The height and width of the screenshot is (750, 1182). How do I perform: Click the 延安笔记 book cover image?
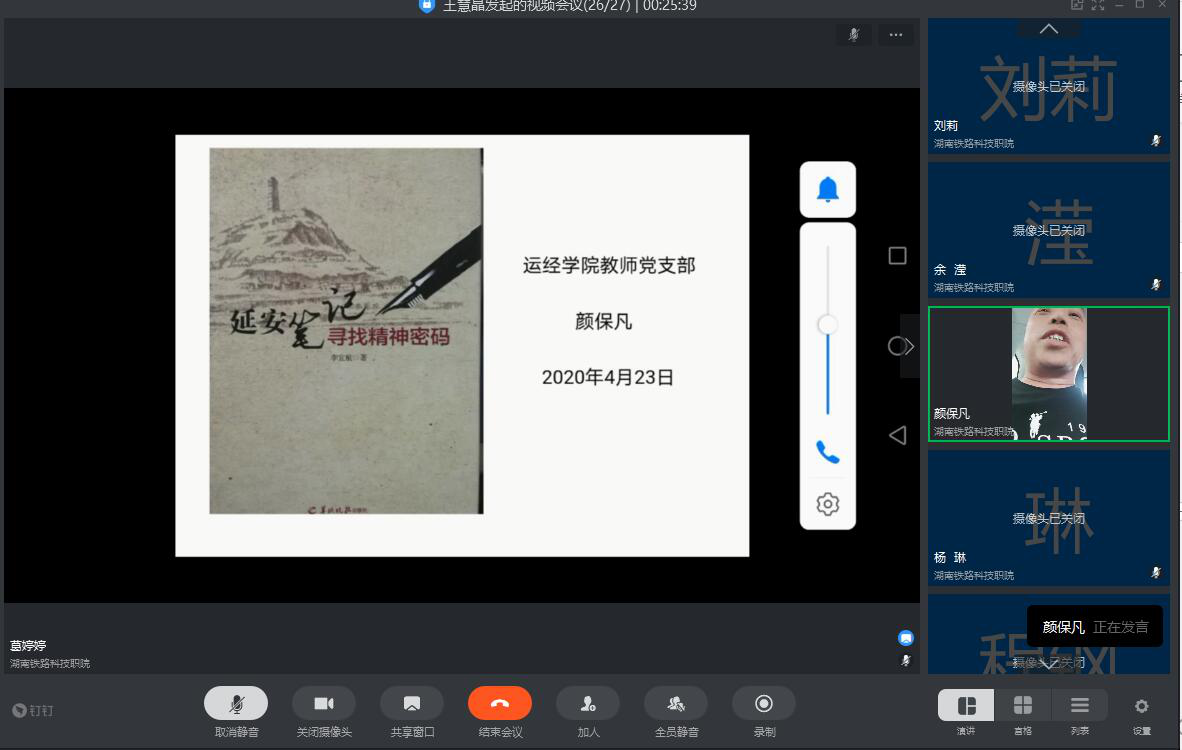[x=346, y=331]
